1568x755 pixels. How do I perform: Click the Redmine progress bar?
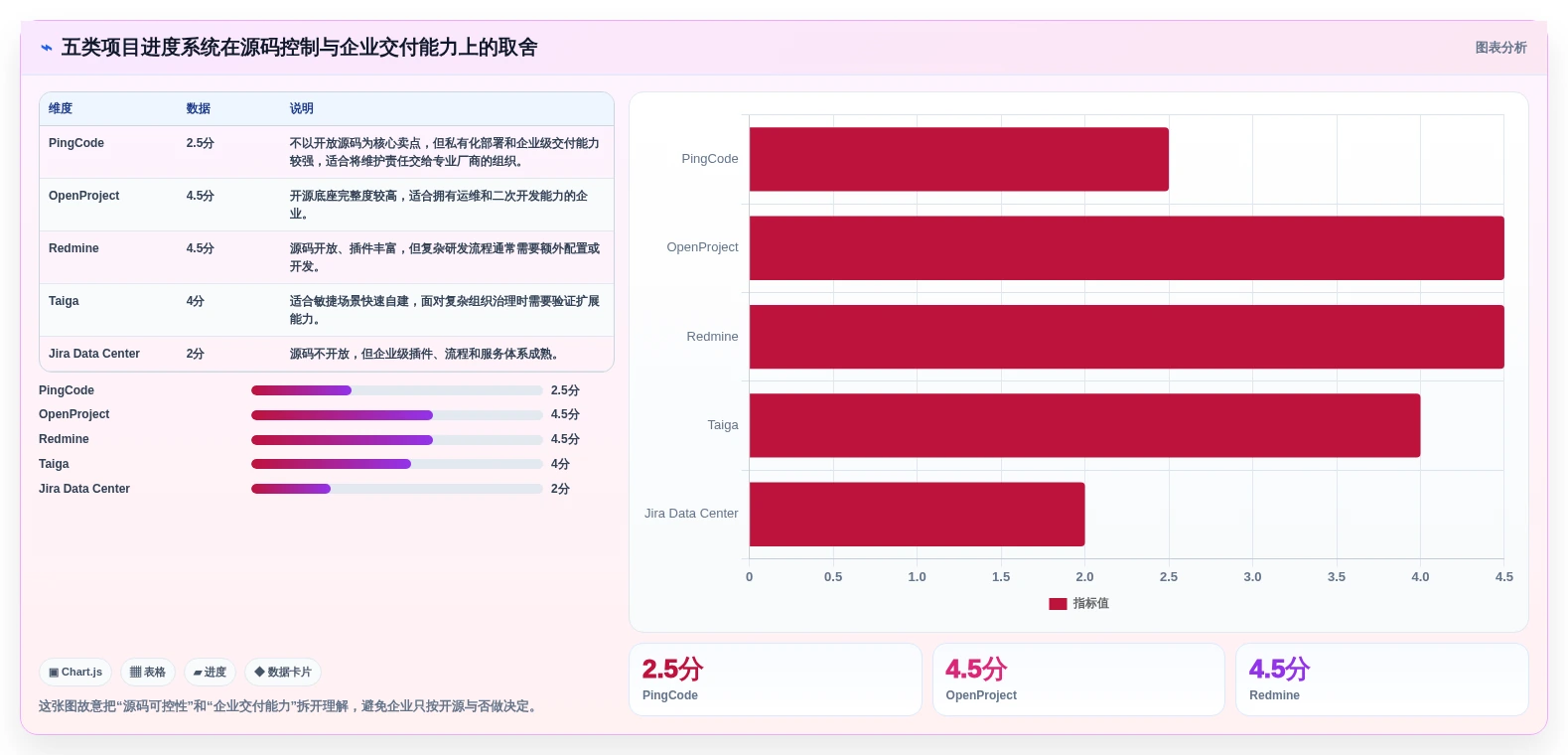tap(397, 440)
